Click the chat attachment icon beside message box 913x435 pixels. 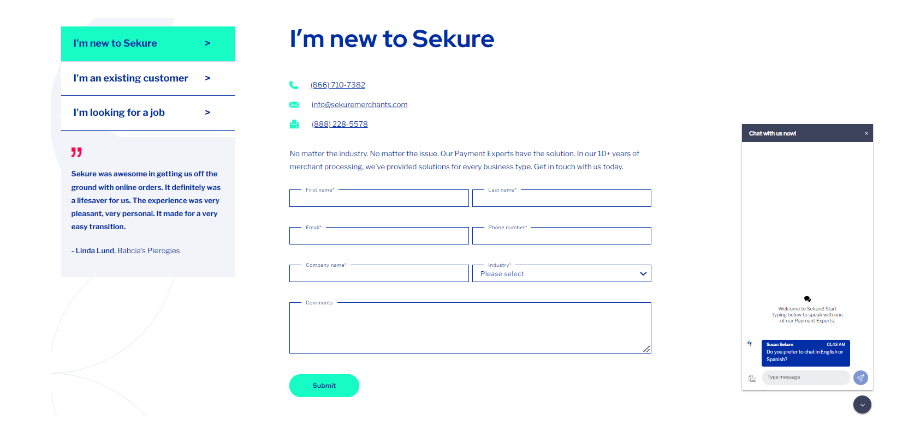(752, 378)
